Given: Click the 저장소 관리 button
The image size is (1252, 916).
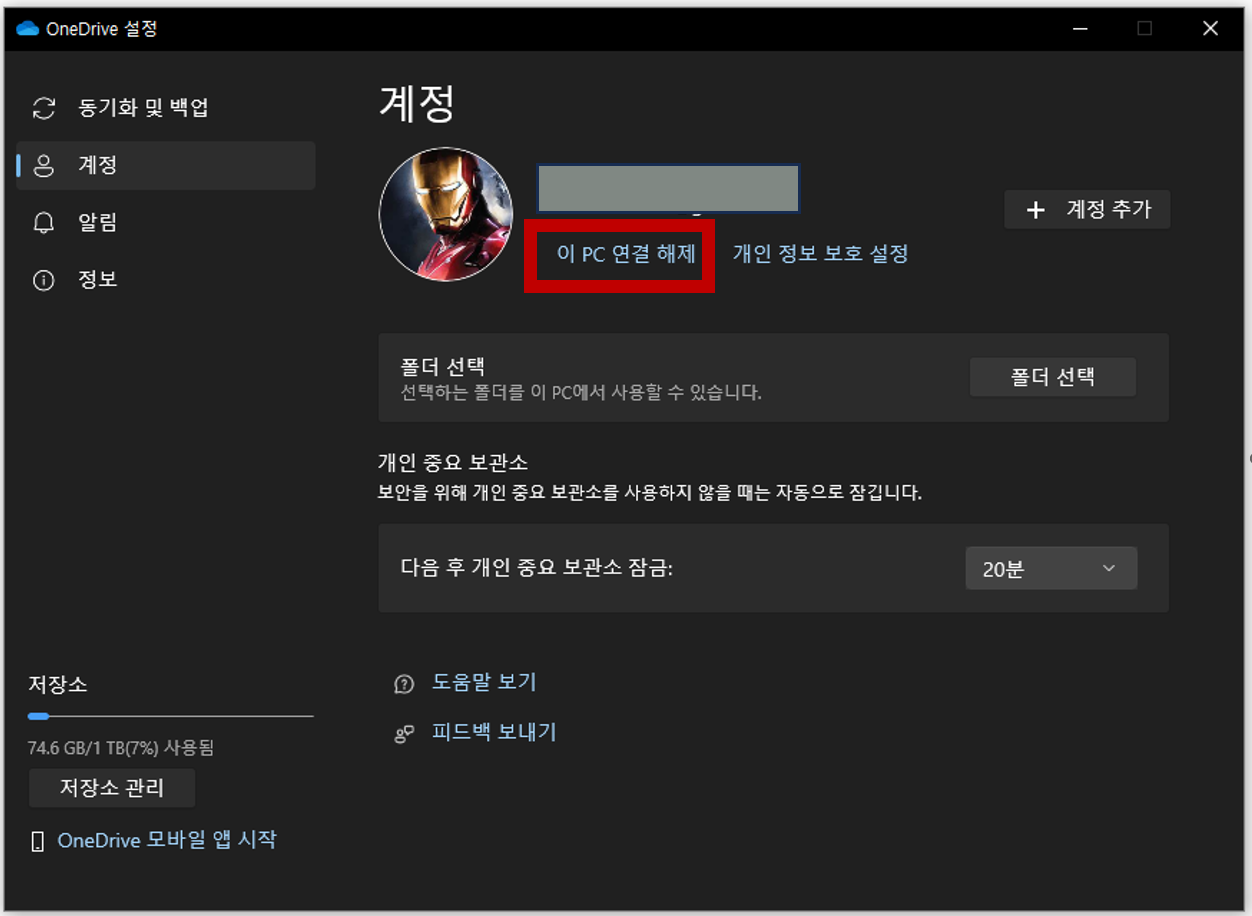Looking at the screenshot, I should (112, 788).
